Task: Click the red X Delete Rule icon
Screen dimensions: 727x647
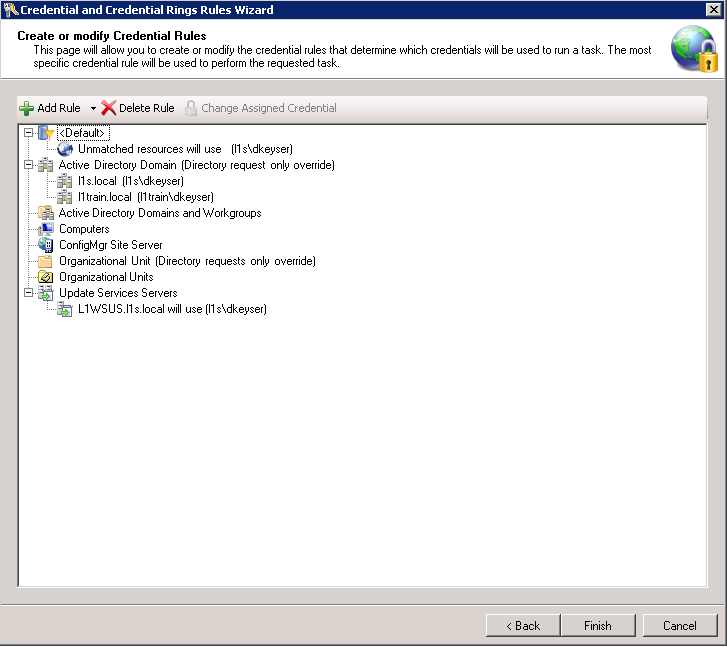Action: coord(108,108)
